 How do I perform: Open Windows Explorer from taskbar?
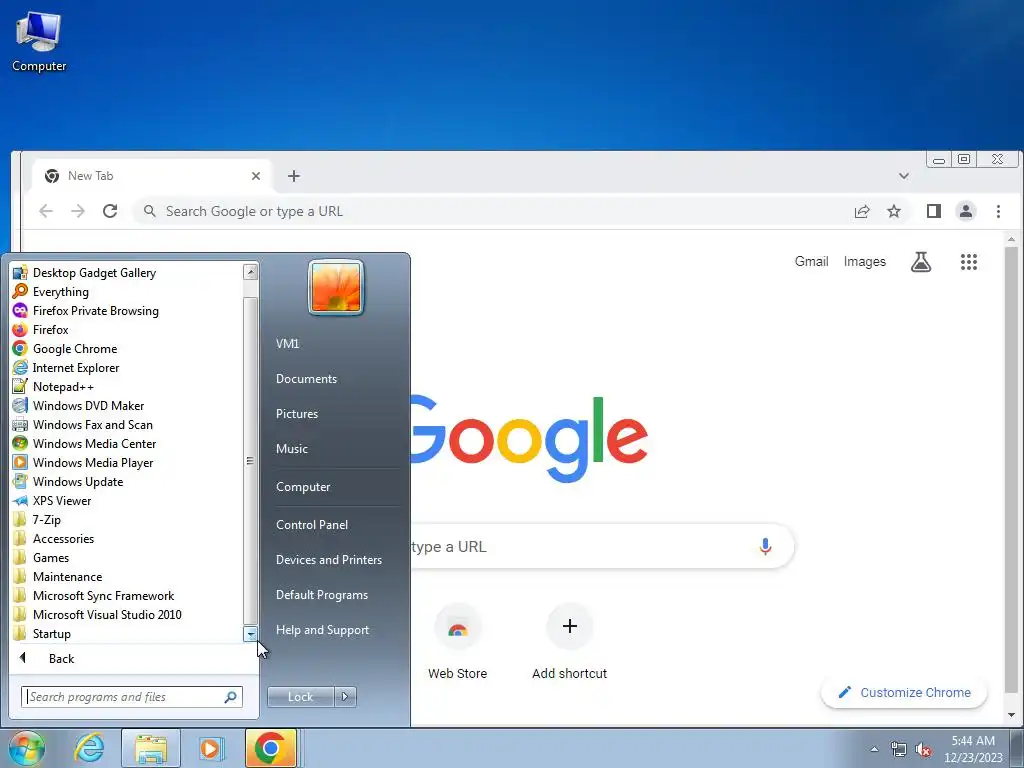151,748
